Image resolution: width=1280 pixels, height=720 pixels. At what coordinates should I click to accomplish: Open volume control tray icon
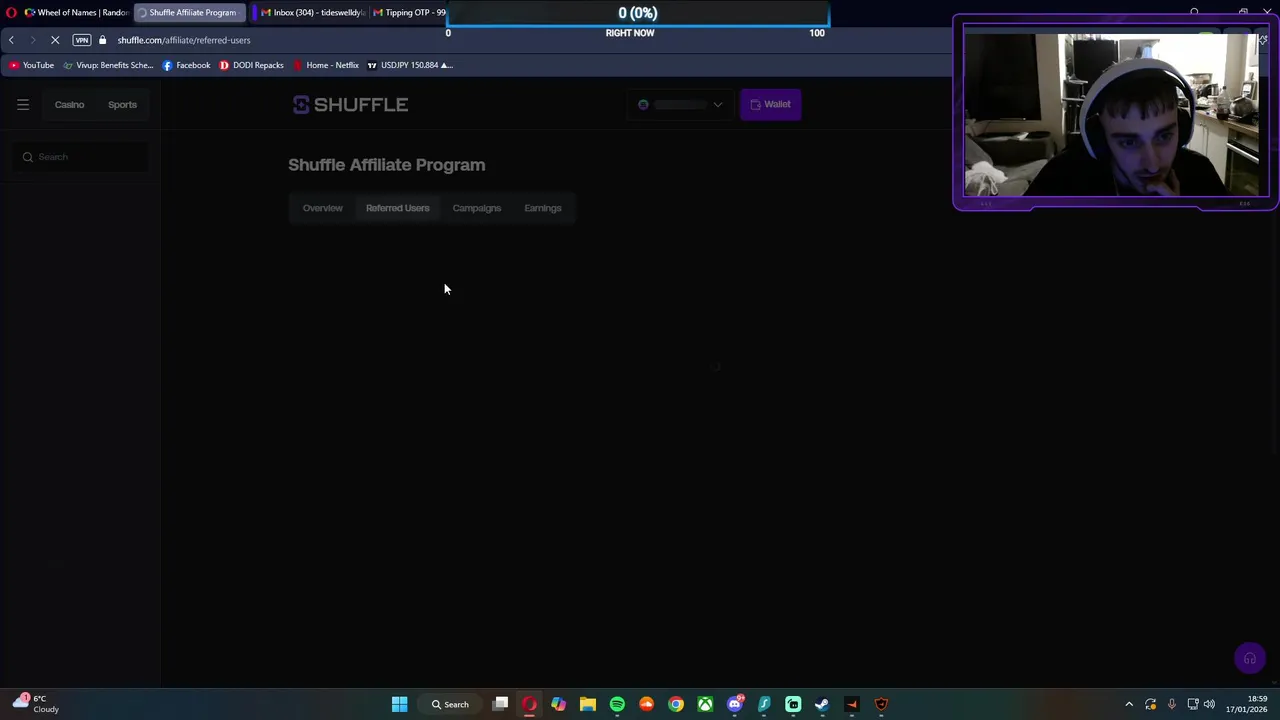(1209, 705)
